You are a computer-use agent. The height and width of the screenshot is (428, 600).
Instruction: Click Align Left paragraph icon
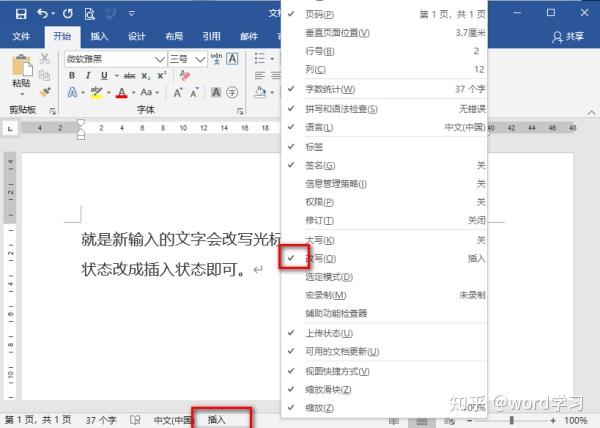click(260, 75)
